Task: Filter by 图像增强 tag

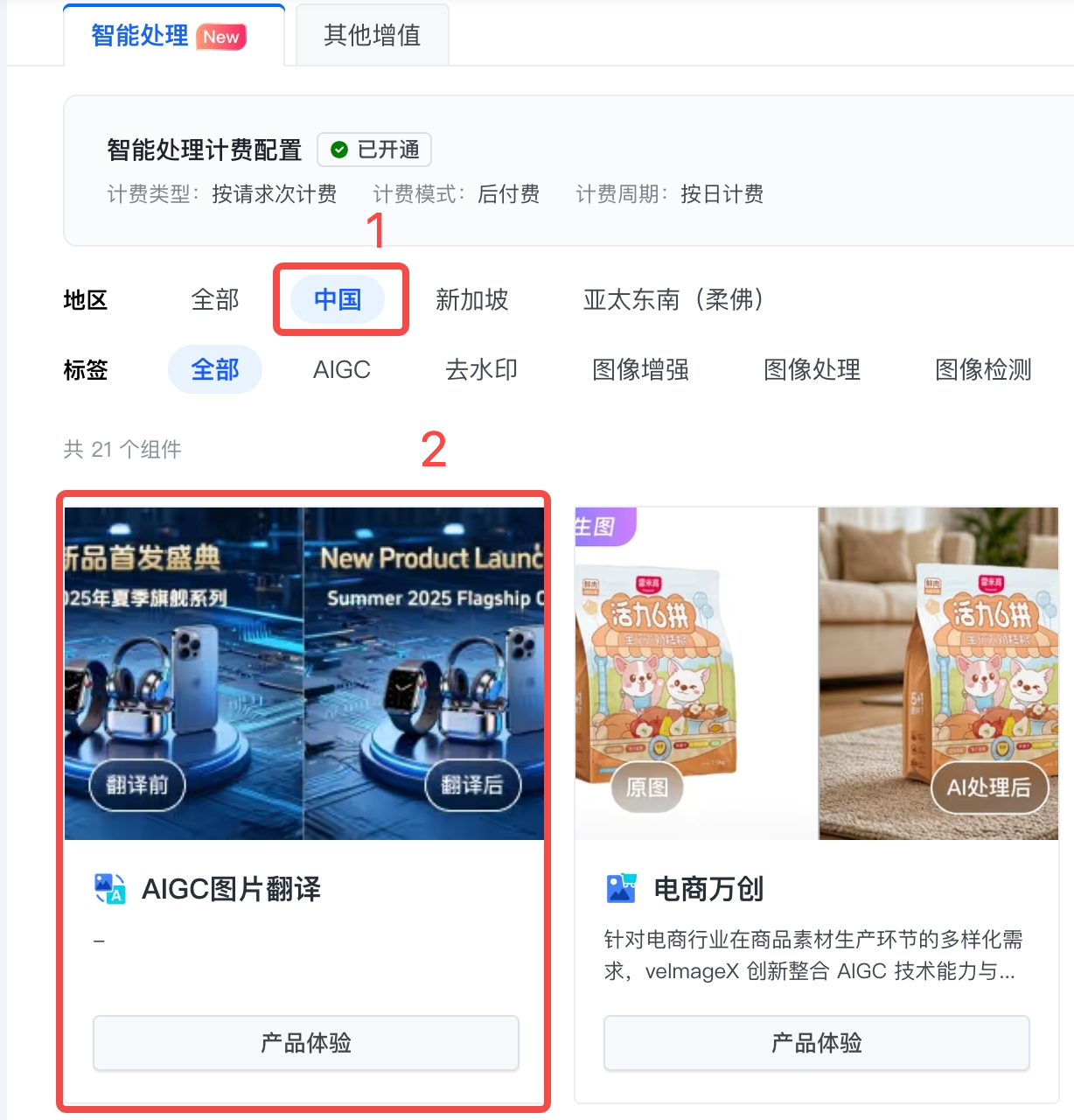Action: tap(641, 369)
